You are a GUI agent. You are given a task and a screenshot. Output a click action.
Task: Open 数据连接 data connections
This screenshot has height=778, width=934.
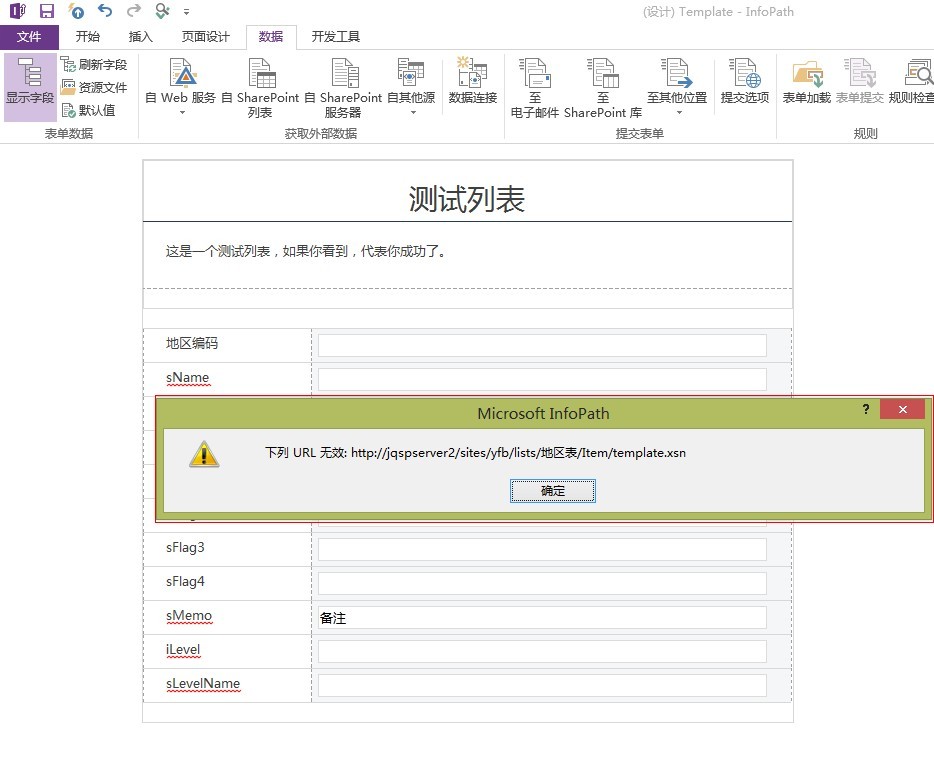point(473,80)
